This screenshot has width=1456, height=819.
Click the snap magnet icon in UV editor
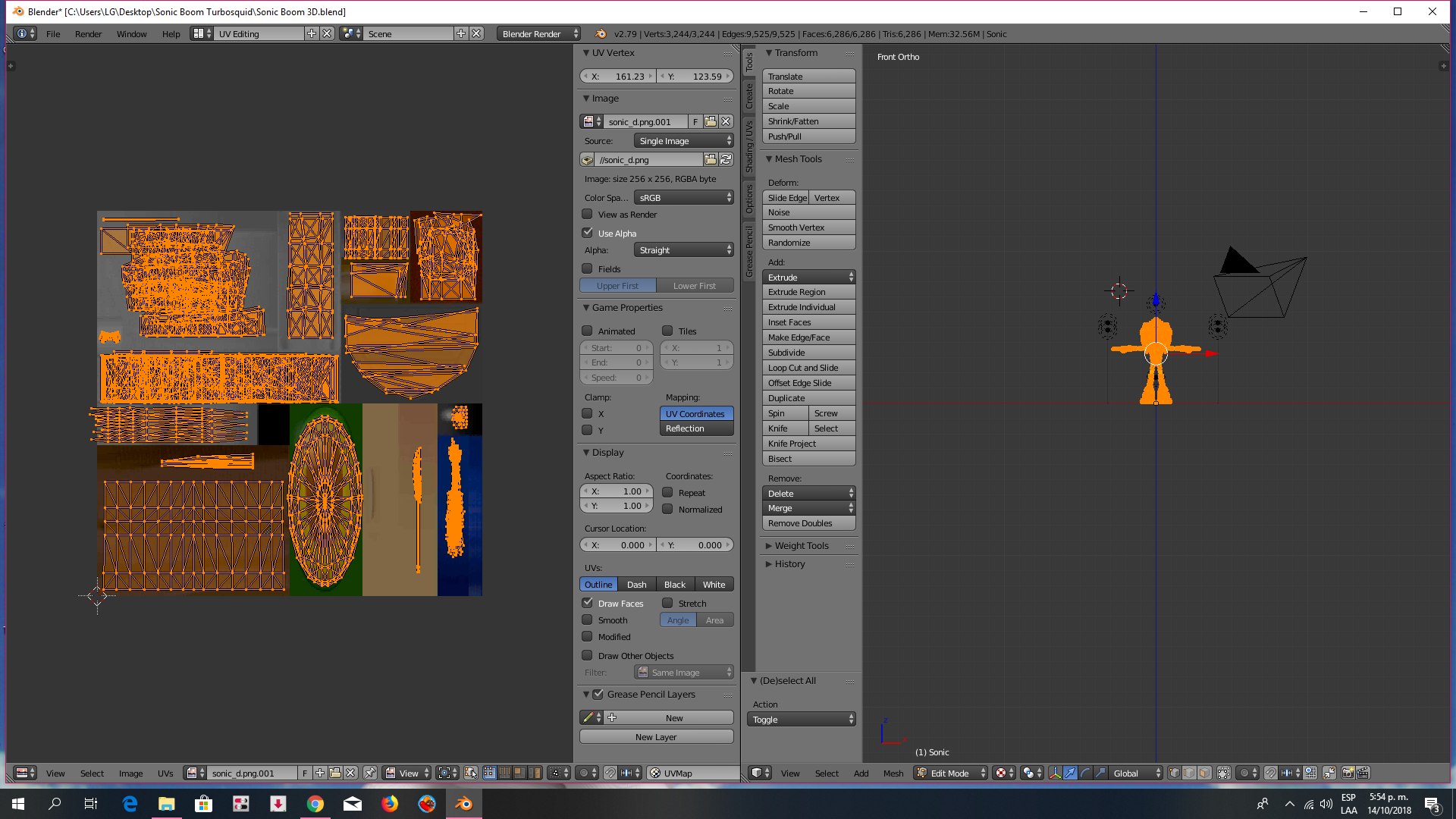[610, 773]
